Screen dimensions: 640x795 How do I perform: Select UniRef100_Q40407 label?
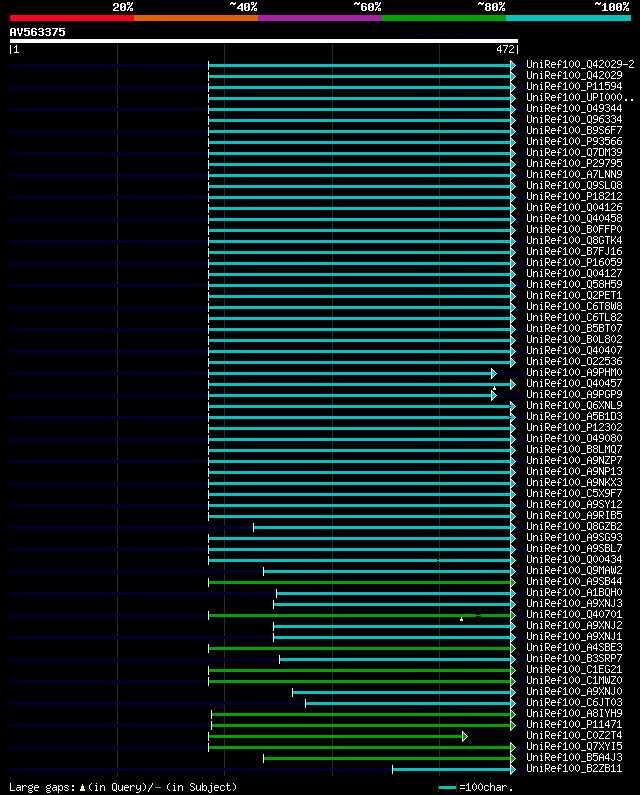click(x=574, y=351)
